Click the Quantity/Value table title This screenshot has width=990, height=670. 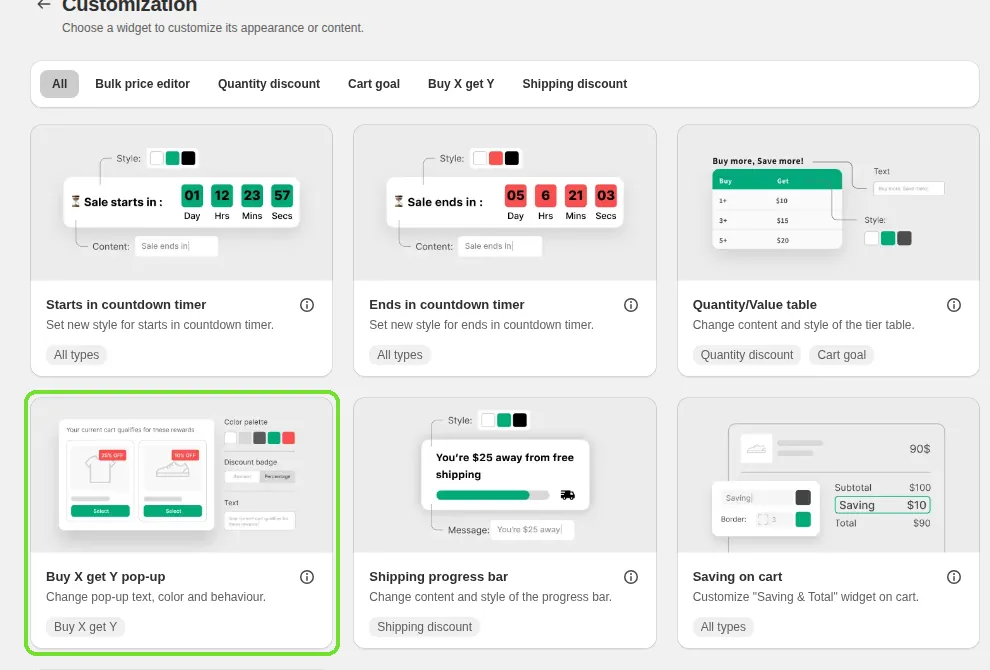point(754,304)
